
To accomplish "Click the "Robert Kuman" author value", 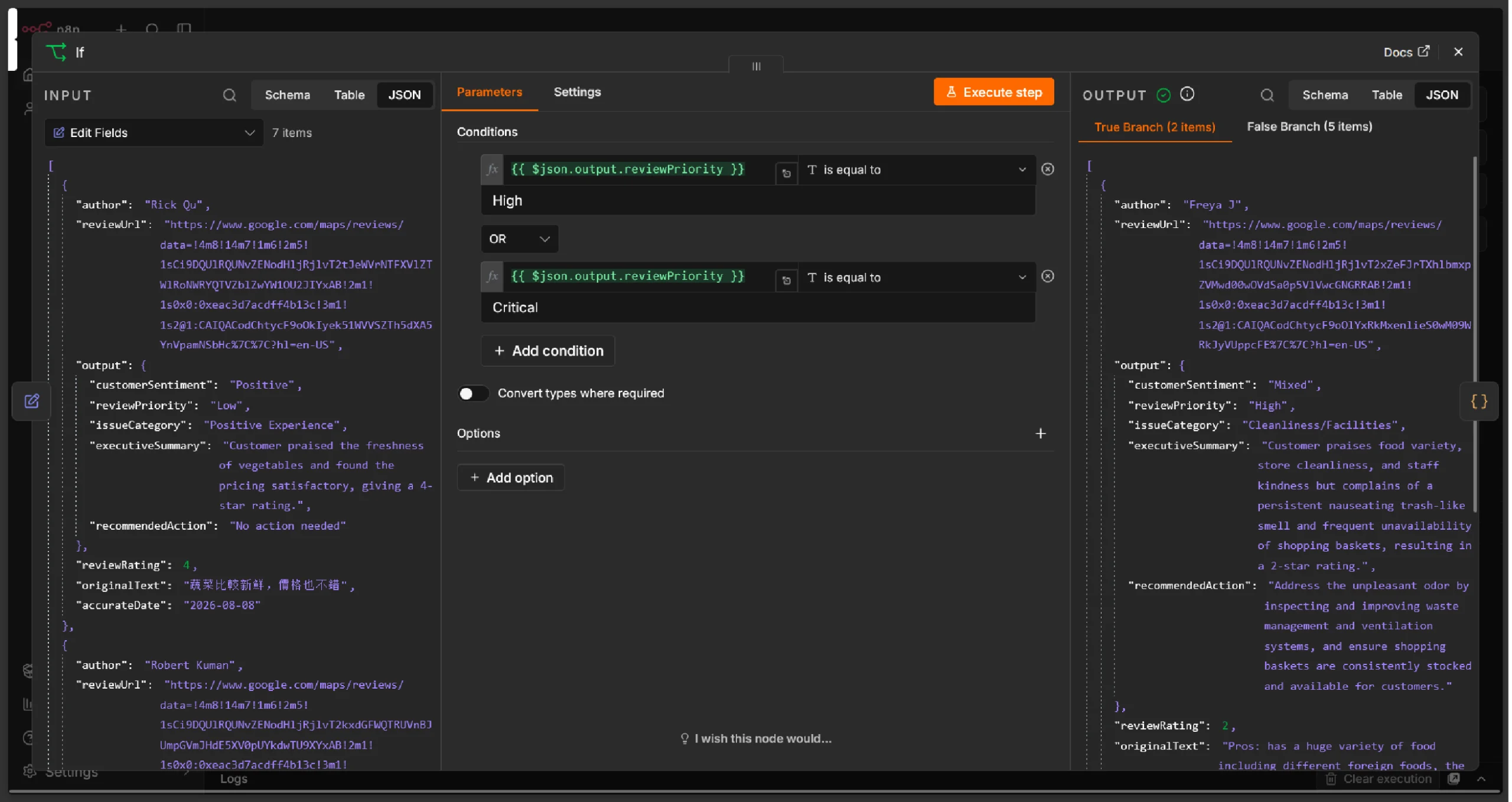I will [x=190, y=665].
